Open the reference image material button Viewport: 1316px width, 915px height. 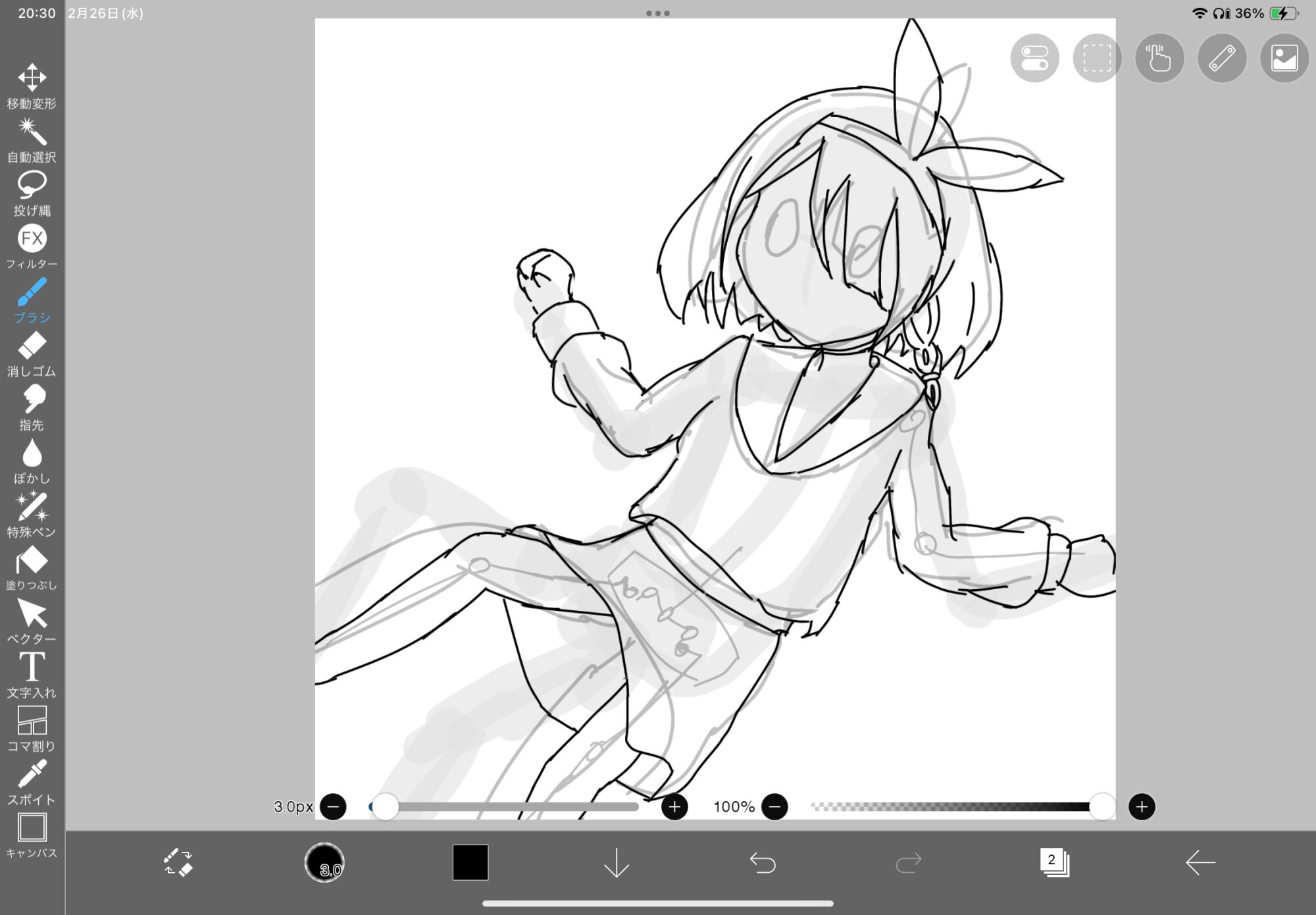1284,58
